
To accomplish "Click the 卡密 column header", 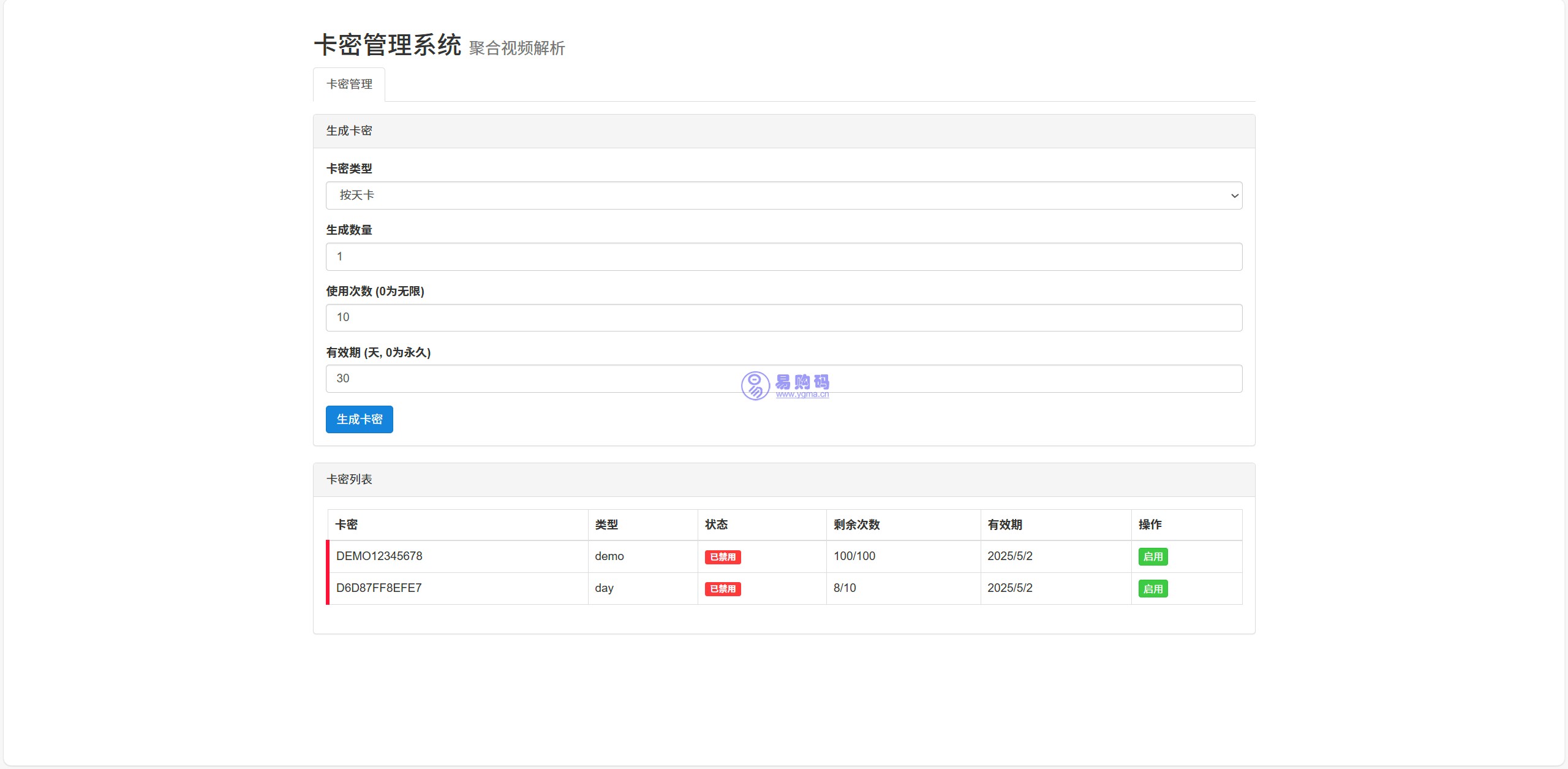I will (347, 525).
